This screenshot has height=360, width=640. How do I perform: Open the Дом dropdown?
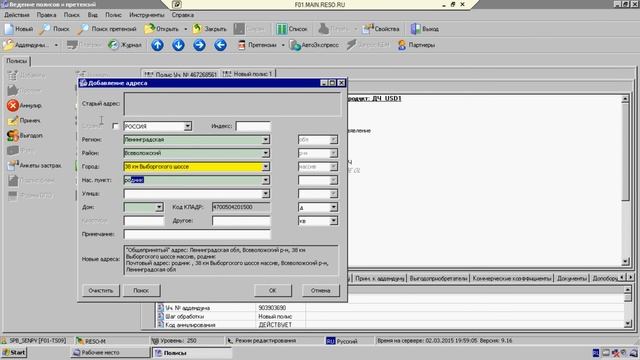[x=159, y=207]
